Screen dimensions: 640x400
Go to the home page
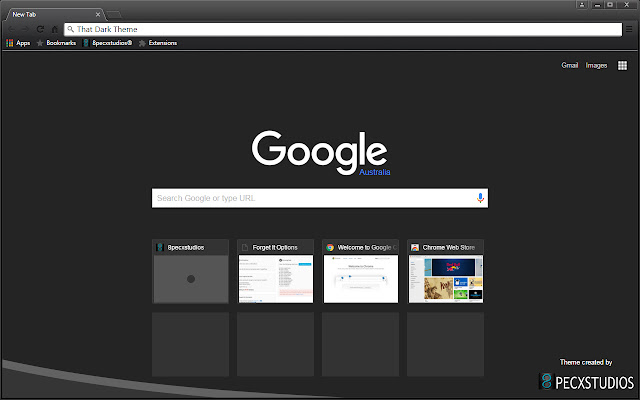coord(54,29)
